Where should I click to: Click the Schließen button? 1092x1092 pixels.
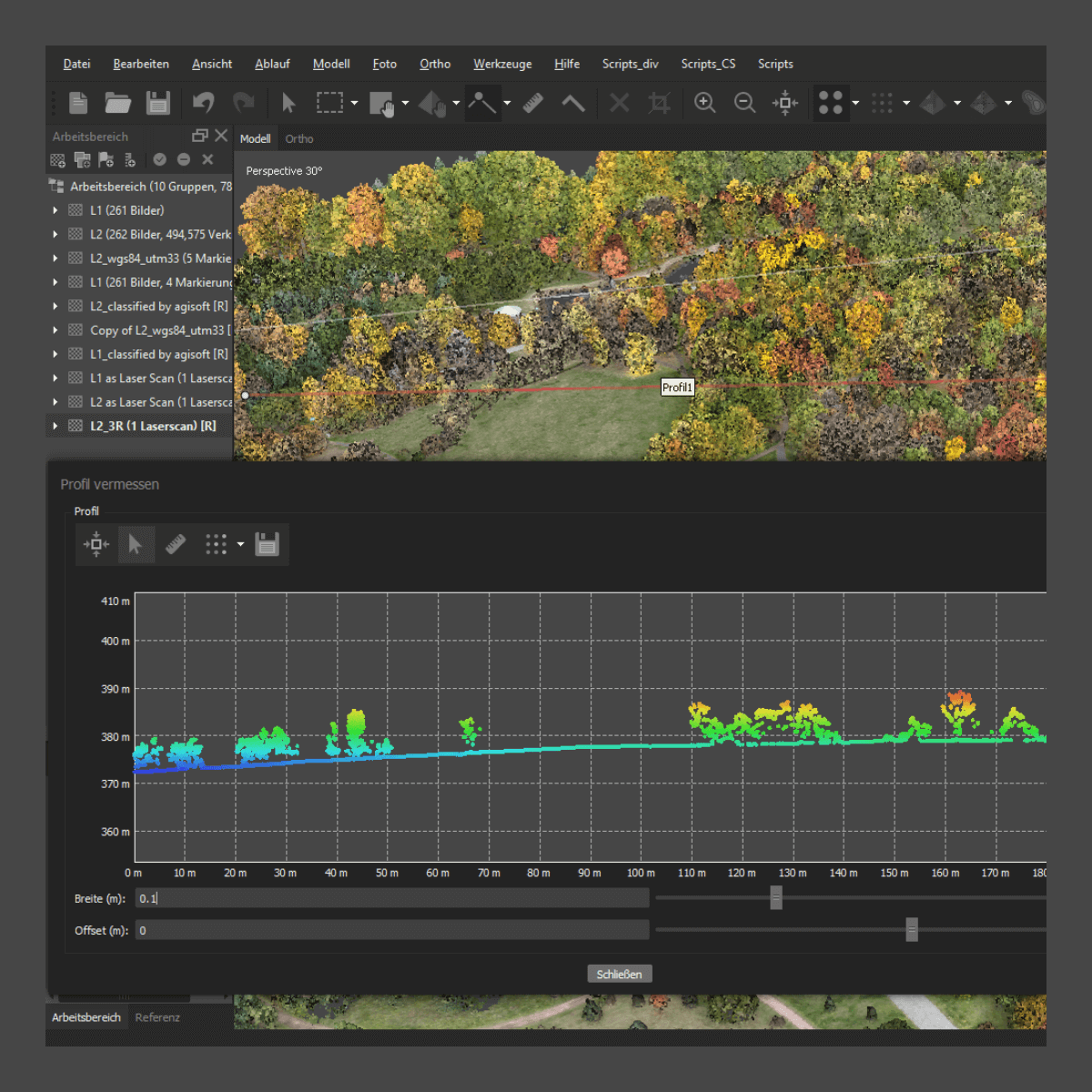point(619,974)
